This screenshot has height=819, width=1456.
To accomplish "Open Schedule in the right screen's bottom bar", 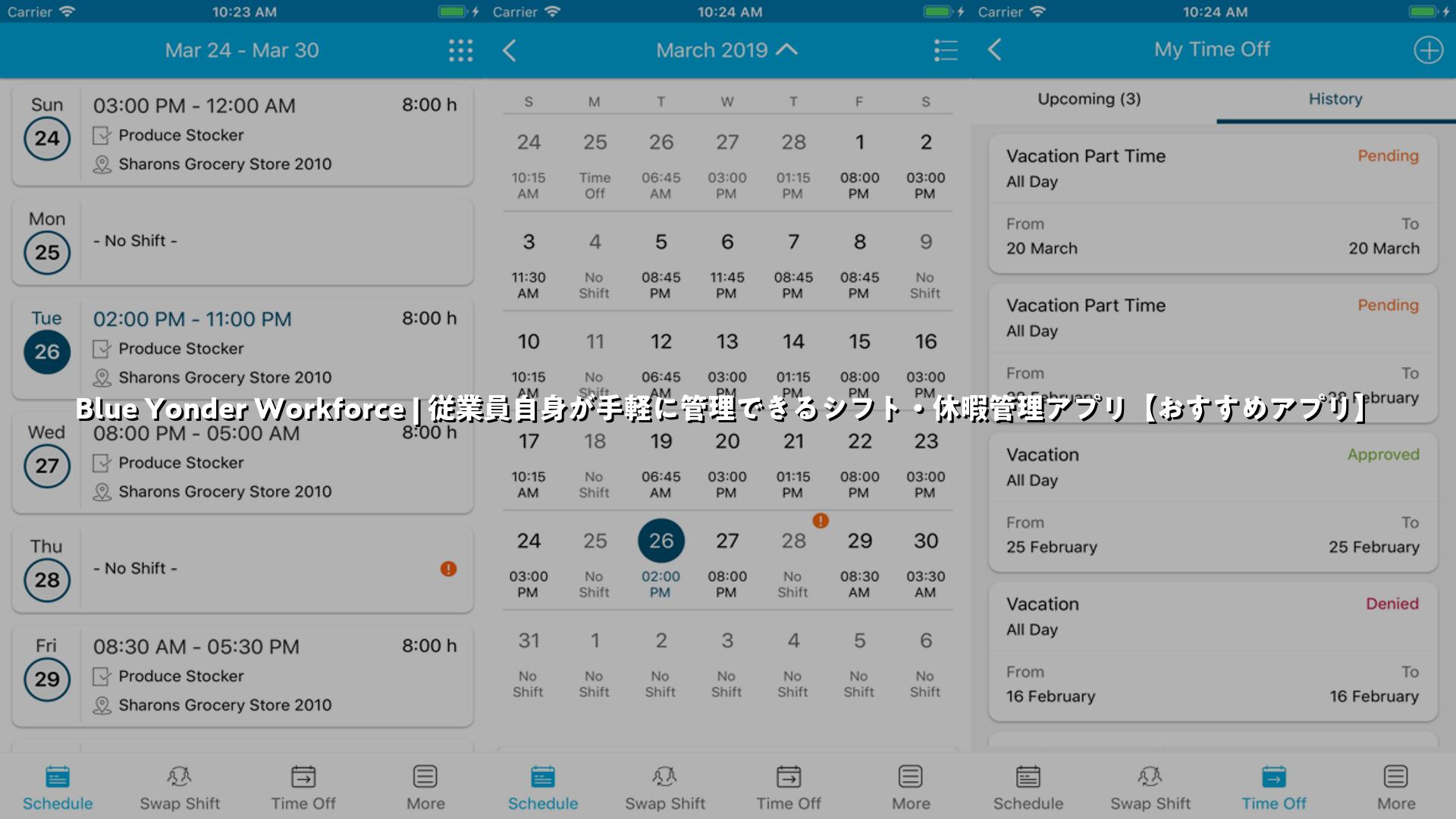I will (1028, 789).
